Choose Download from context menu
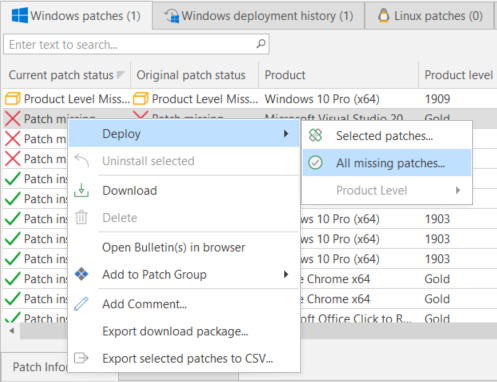This screenshot has height=382, width=497. coord(184,191)
